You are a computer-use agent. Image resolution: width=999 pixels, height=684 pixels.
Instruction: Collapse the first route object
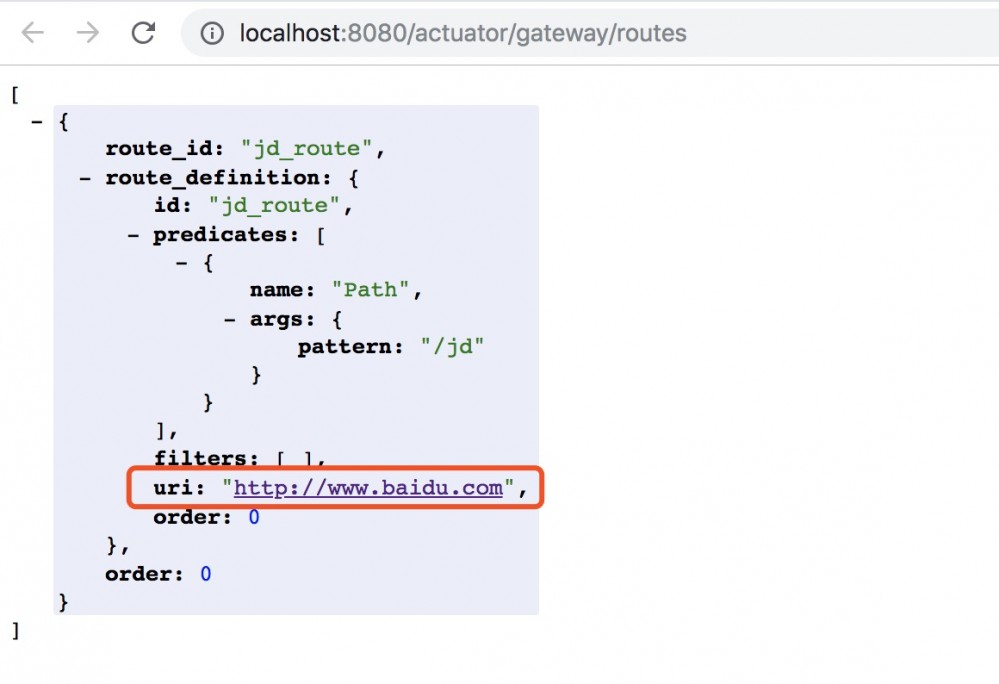pos(38,121)
